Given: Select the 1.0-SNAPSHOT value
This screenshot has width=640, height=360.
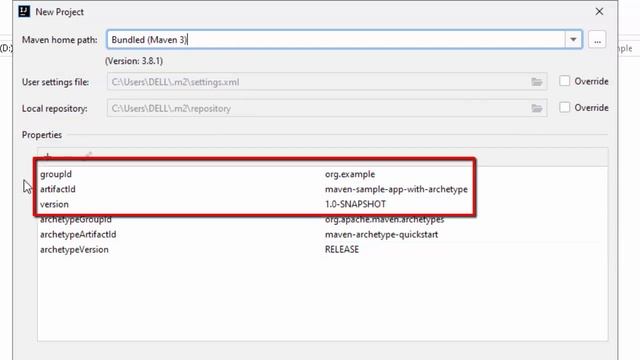Looking at the screenshot, I should click(x=355, y=204).
